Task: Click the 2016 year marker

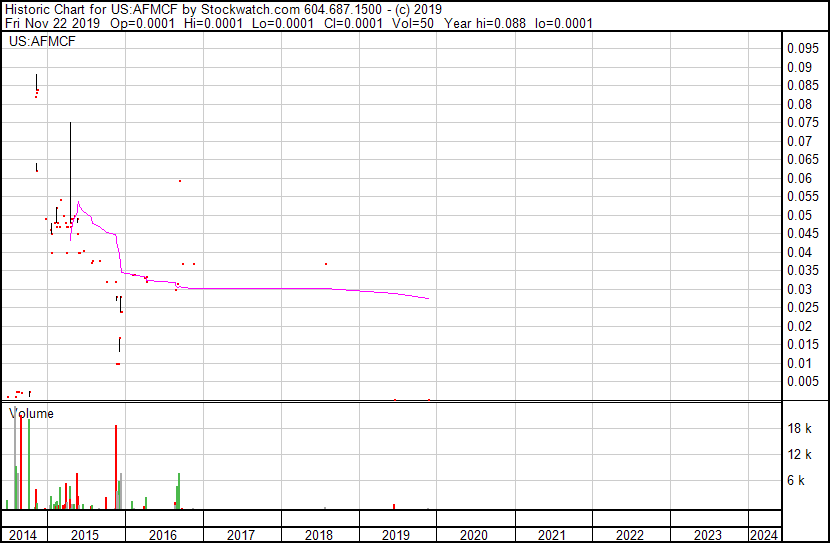Action: 163,535
